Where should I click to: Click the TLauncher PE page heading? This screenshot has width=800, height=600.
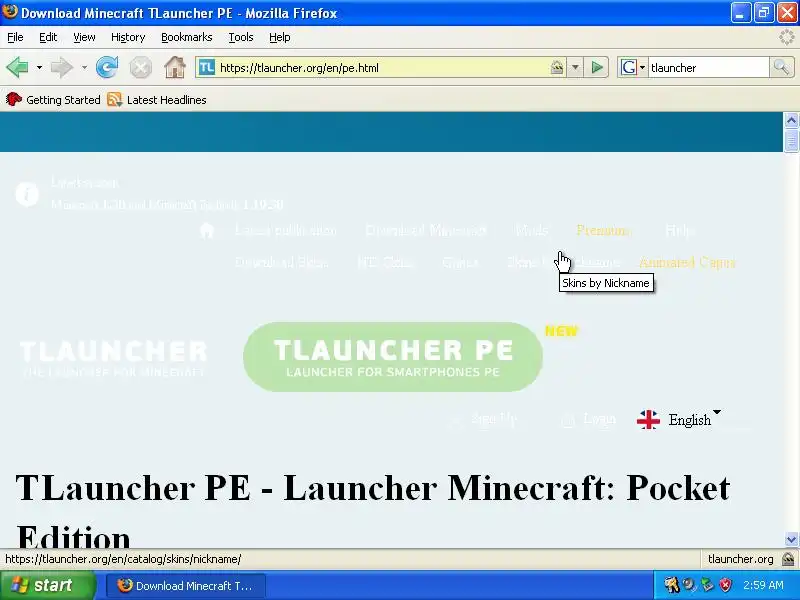[x=373, y=510]
